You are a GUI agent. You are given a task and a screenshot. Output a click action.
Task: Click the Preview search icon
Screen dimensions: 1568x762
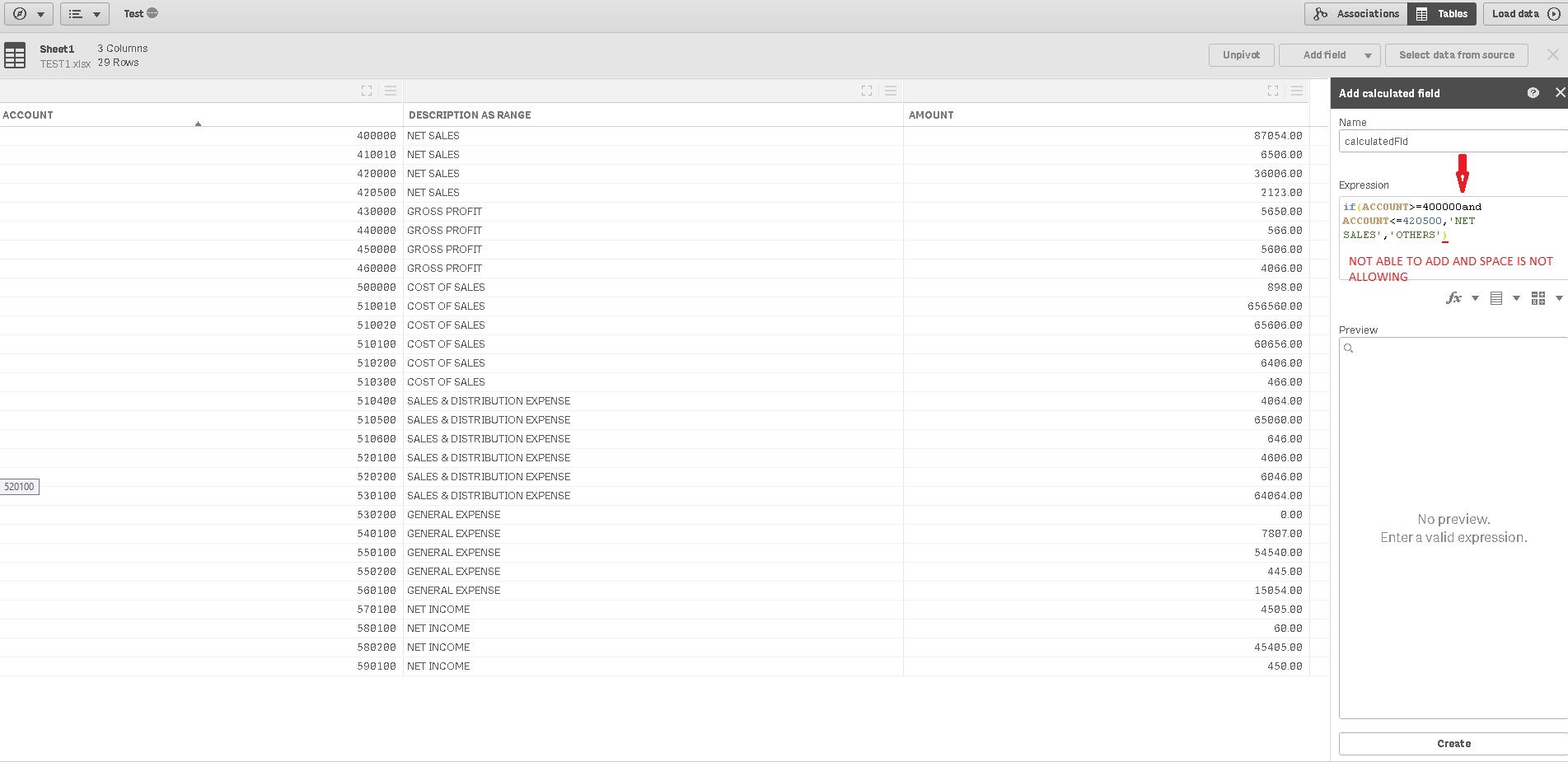pyautogui.click(x=1349, y=348)
